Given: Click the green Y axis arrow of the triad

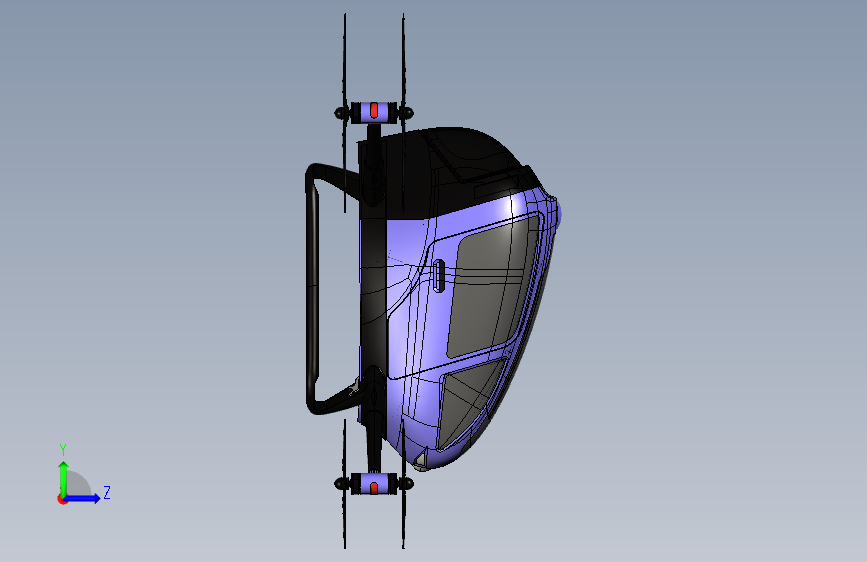Looking at the screenshot, I should 64,478.
